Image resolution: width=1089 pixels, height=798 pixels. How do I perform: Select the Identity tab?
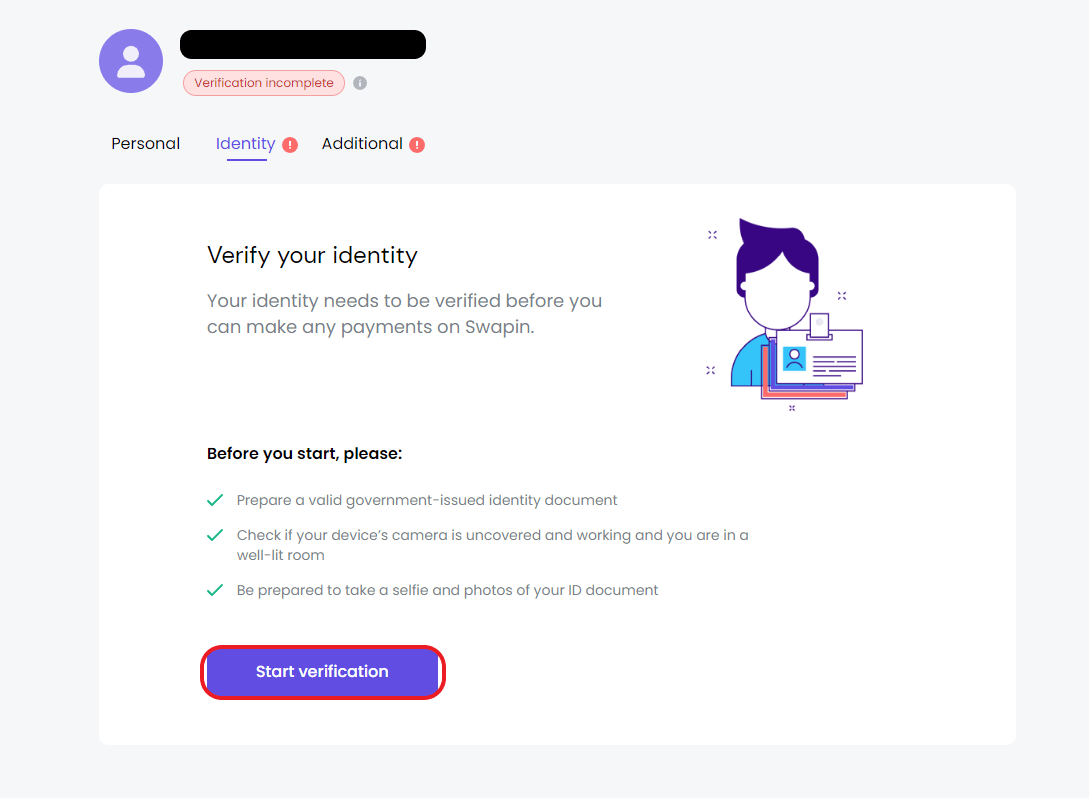pyautogui.click(x=246, y=144)
